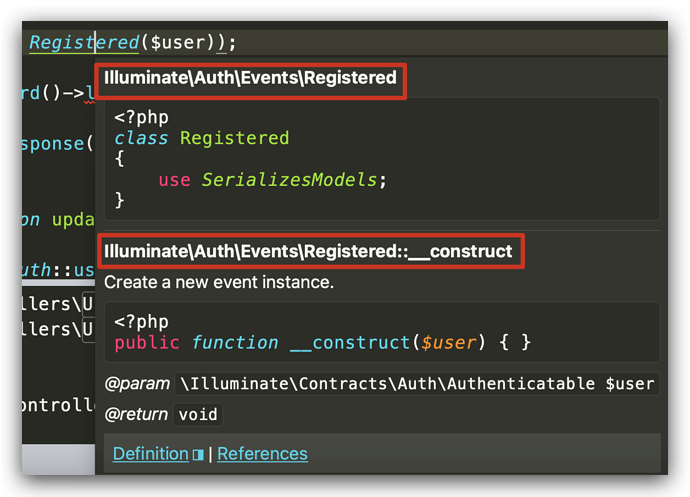This screenshot has height=497, width=690.
Task: Click the 'class' keyword in the first snippet
Action: pyautogui.click(x=142, y=138)
